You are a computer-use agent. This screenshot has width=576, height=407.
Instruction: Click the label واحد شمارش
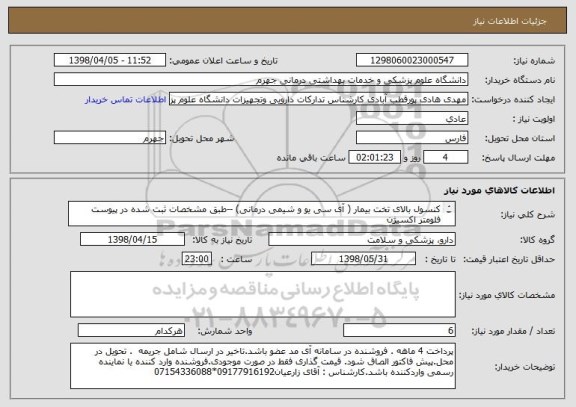(x=225, y=331)
